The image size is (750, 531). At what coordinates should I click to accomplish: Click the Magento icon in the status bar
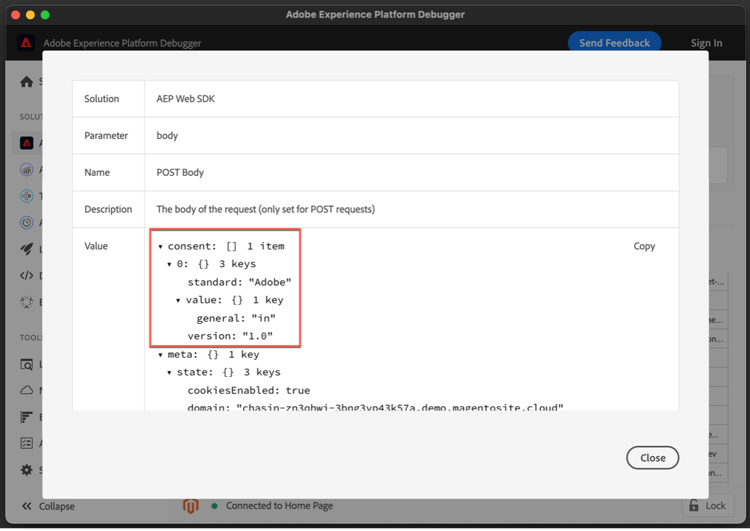[190, 506]
